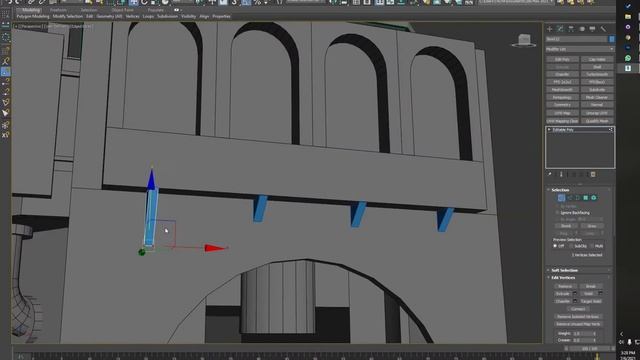Click the Weight spinner arrows
This screenshot has height=360, width=640.
coord(594,333)
